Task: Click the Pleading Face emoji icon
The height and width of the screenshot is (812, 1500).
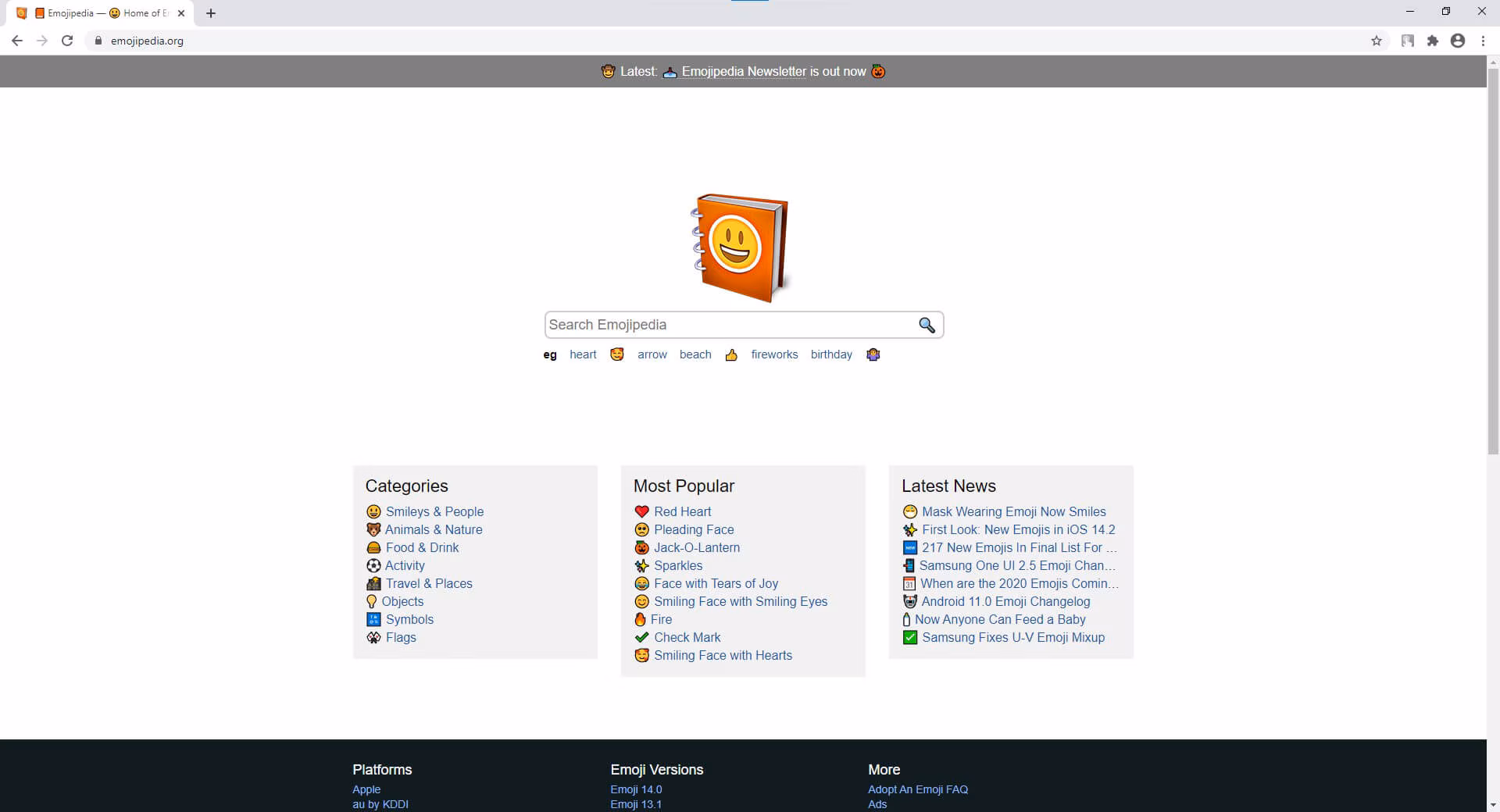Action: (x=642, y=530)
